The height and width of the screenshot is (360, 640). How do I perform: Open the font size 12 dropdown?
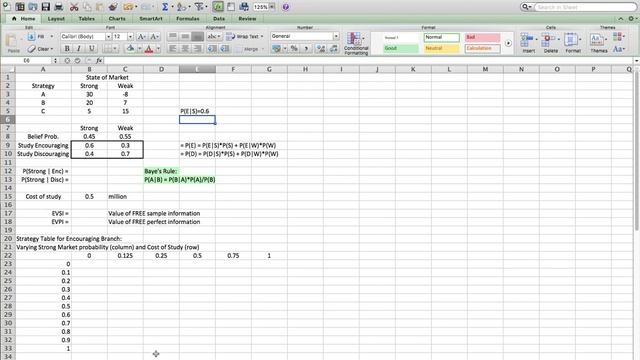(x=130, y=36)
